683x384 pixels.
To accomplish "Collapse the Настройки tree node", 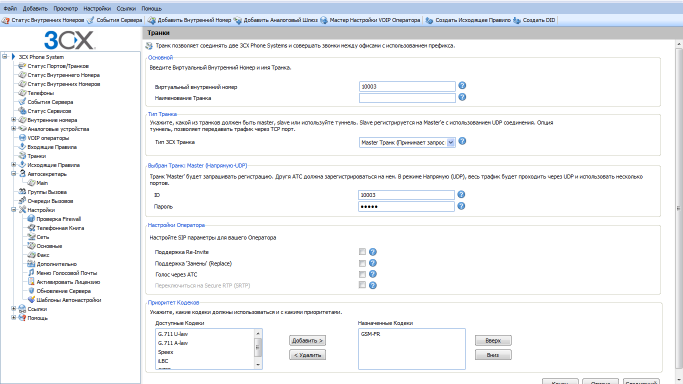I will (x=14, y=209).
